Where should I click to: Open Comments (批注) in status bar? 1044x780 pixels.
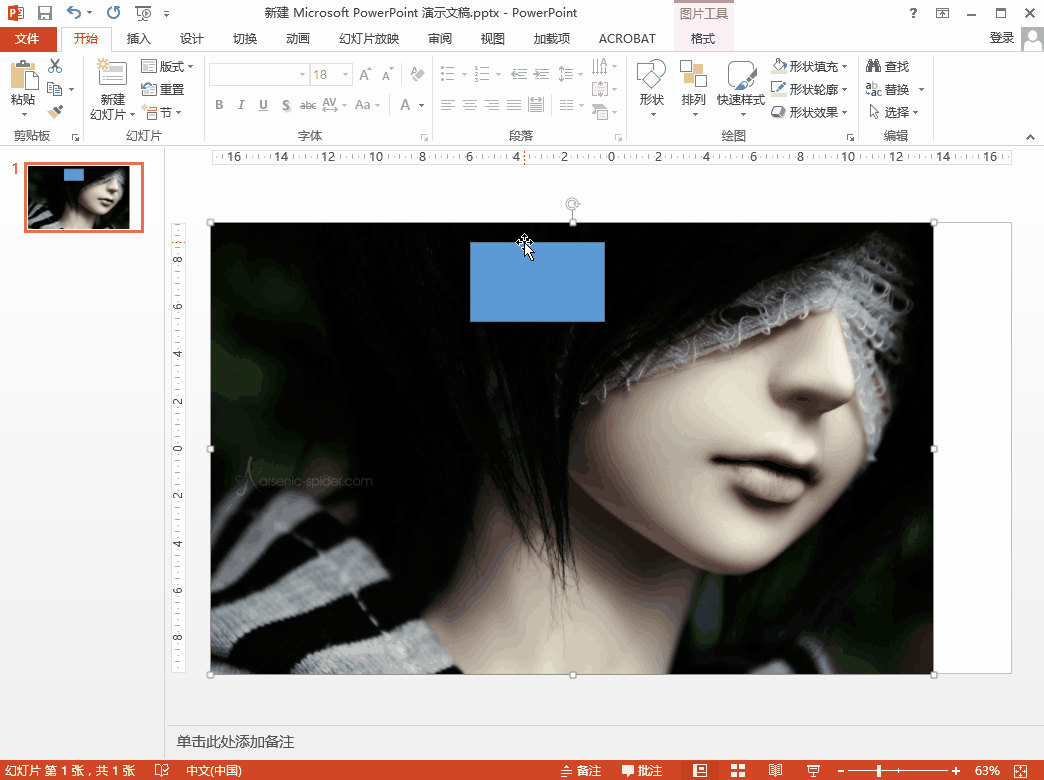(x=642, y=771)
